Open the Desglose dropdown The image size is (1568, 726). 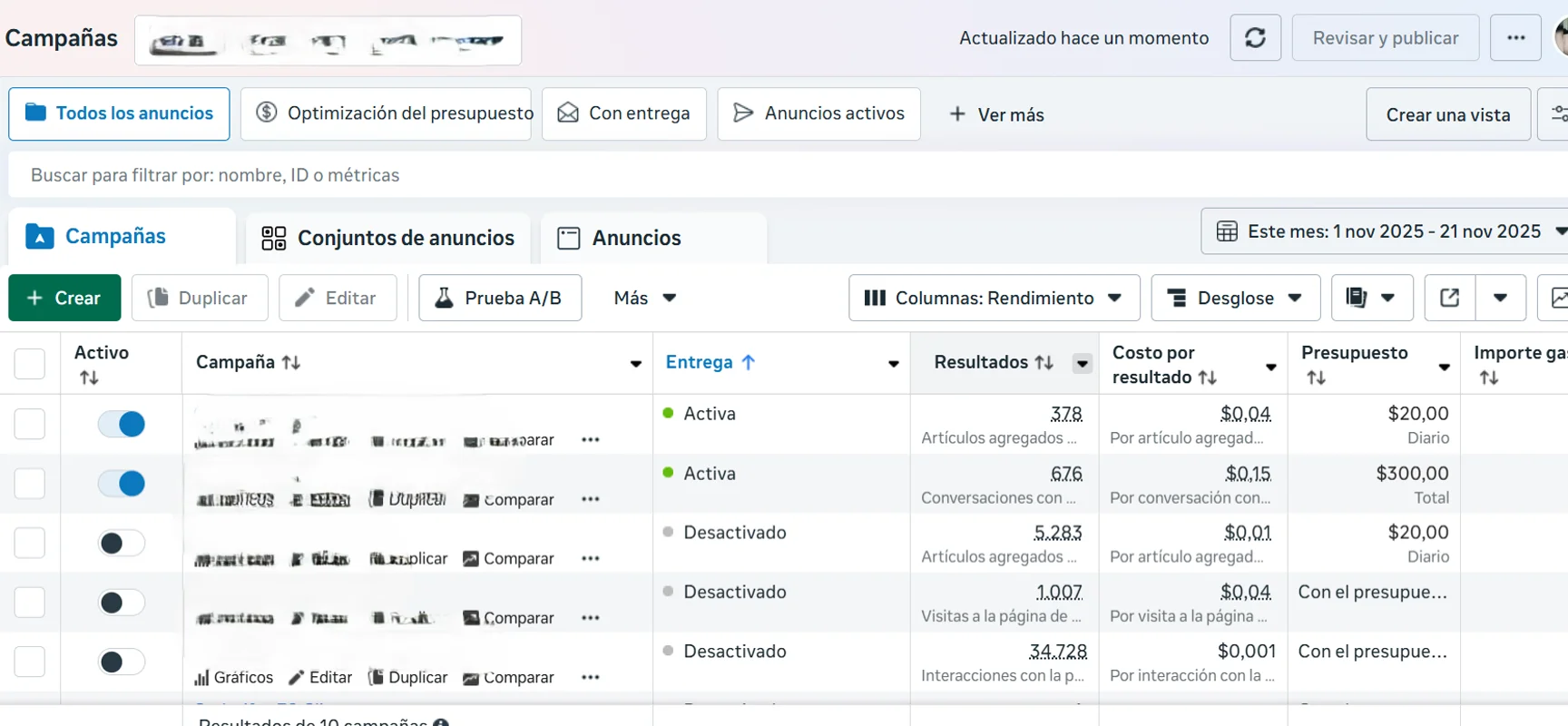[x=1236, y=298]
